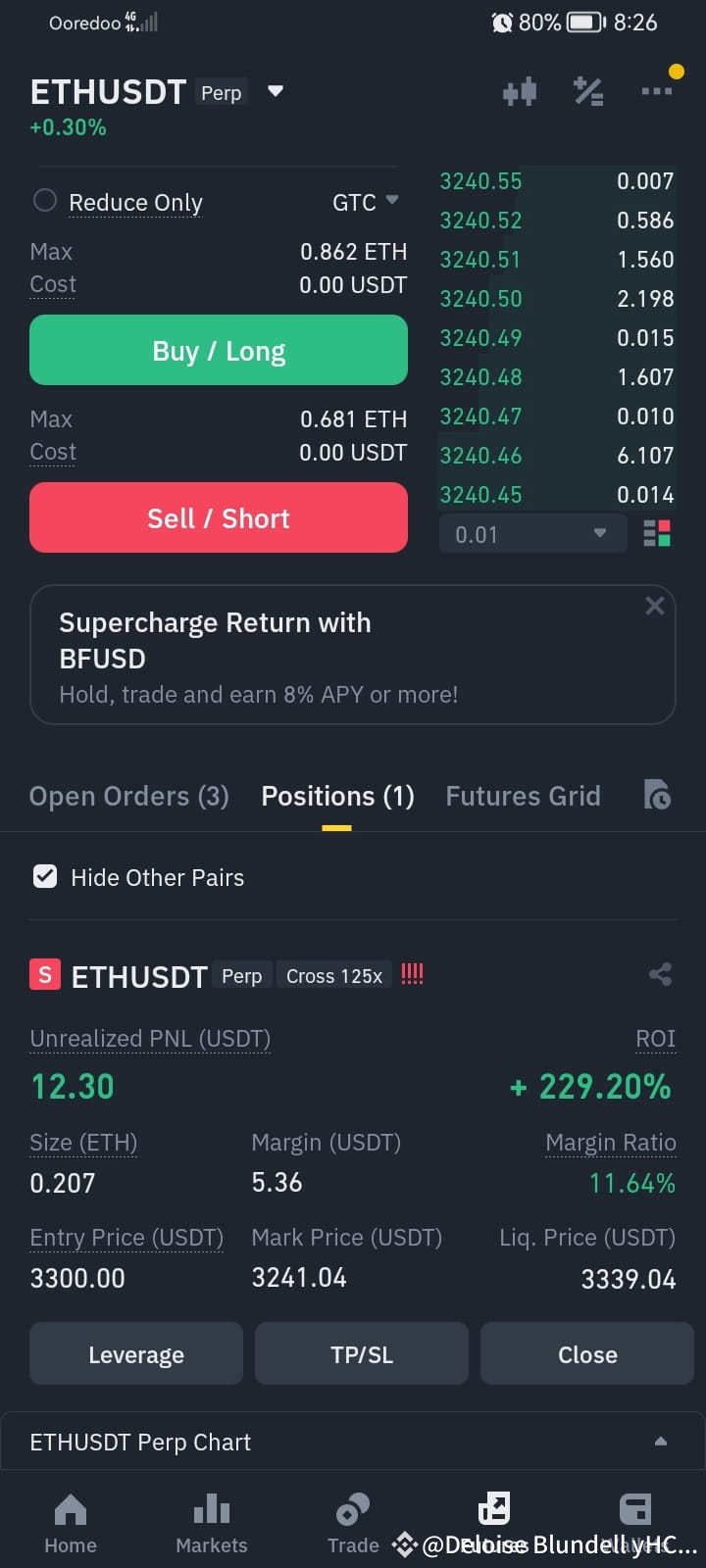Tap the Buy / Long button
The image size is (706, 1568).
tap(219, 350)
